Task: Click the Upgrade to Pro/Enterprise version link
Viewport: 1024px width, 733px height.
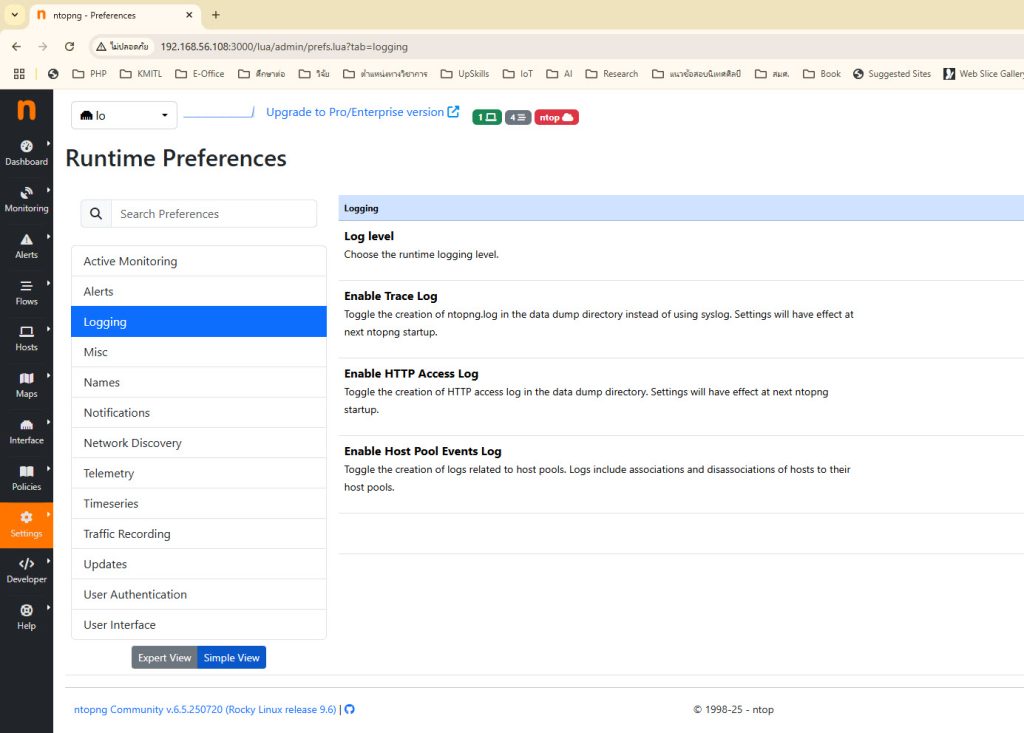Action: (362, 112)
